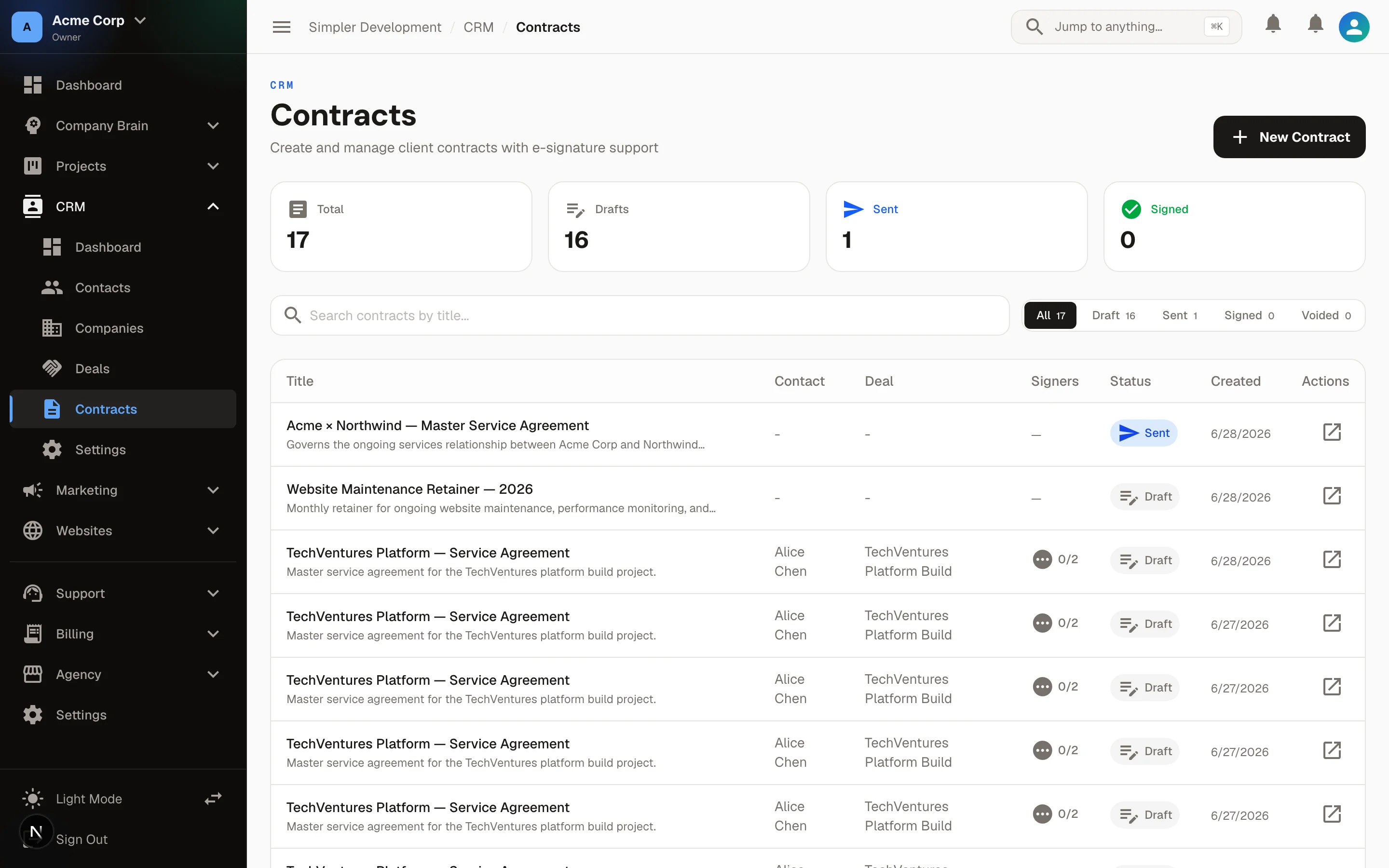Select the Draft 16 filter tab
Screen dimensions: 1389x868
(1114, 315)
